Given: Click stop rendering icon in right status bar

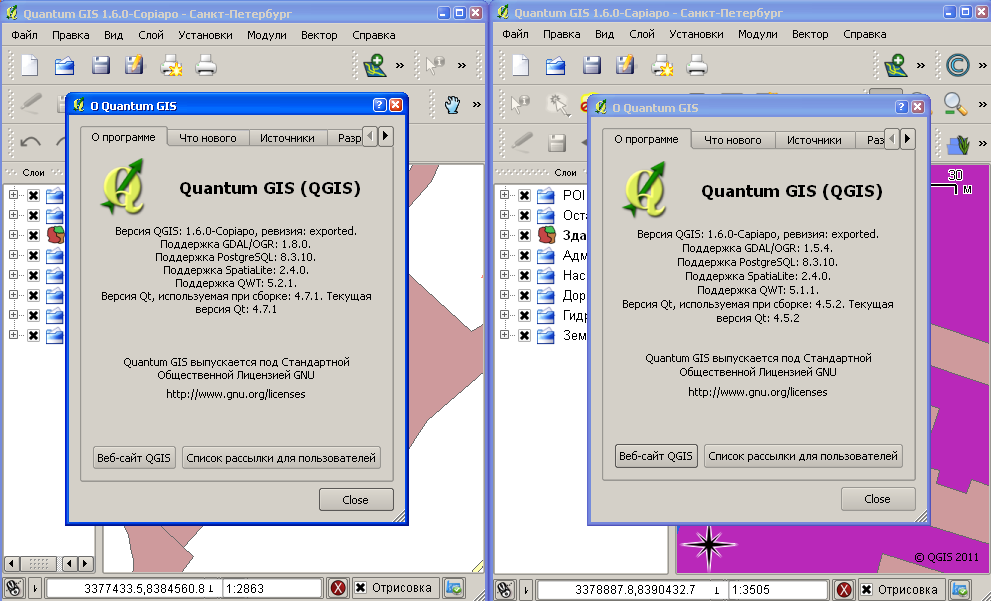Looking at the screenshot, I should [844, 590].
